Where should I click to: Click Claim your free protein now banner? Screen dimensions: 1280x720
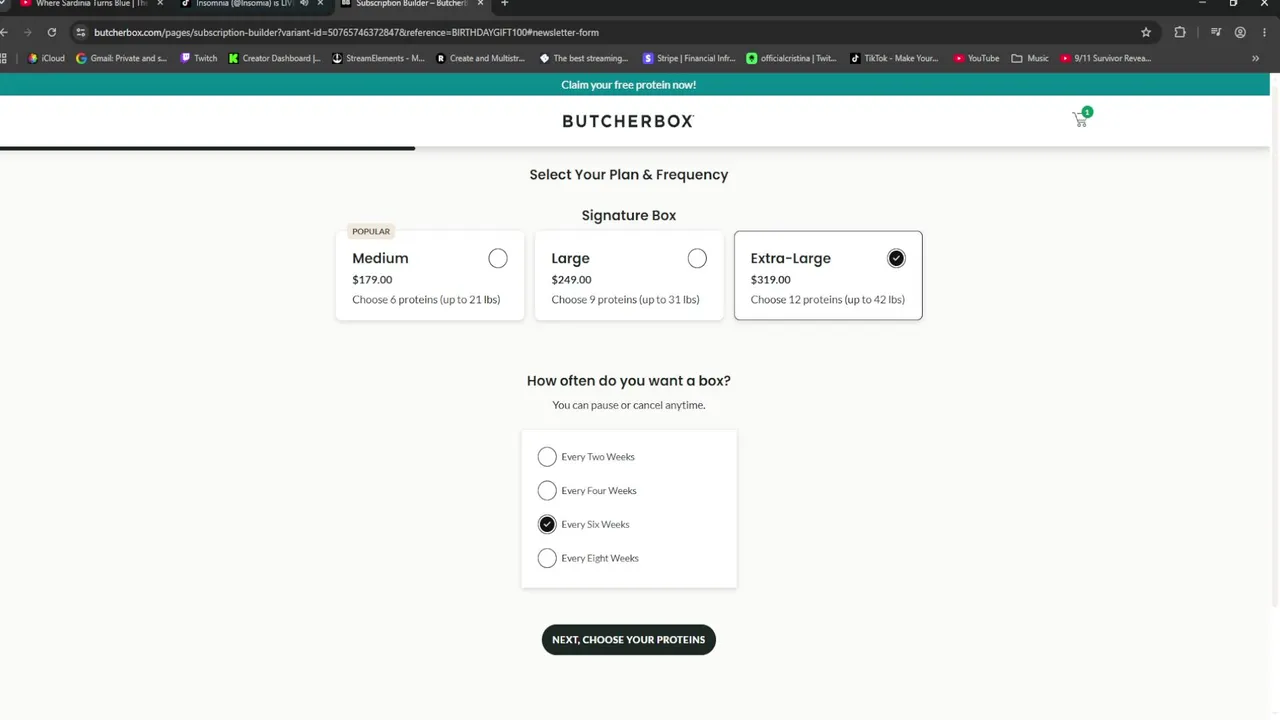(x=629, y=85)
